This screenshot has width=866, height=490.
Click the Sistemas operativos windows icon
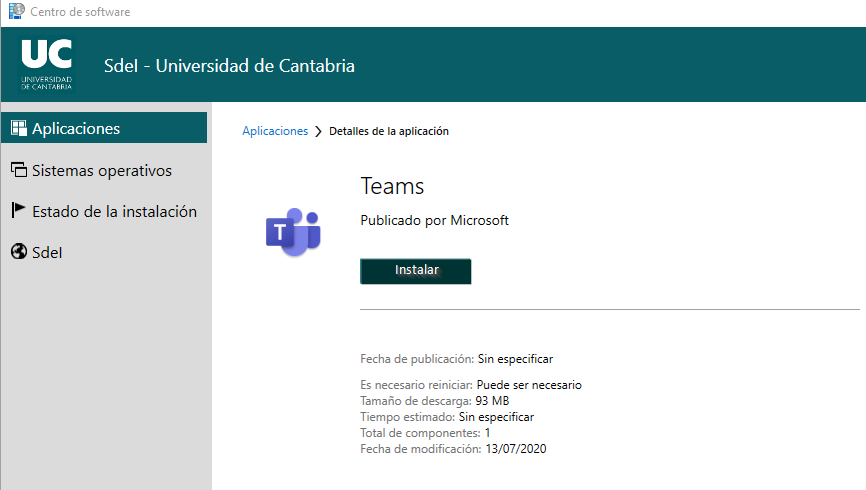(19, 170)
